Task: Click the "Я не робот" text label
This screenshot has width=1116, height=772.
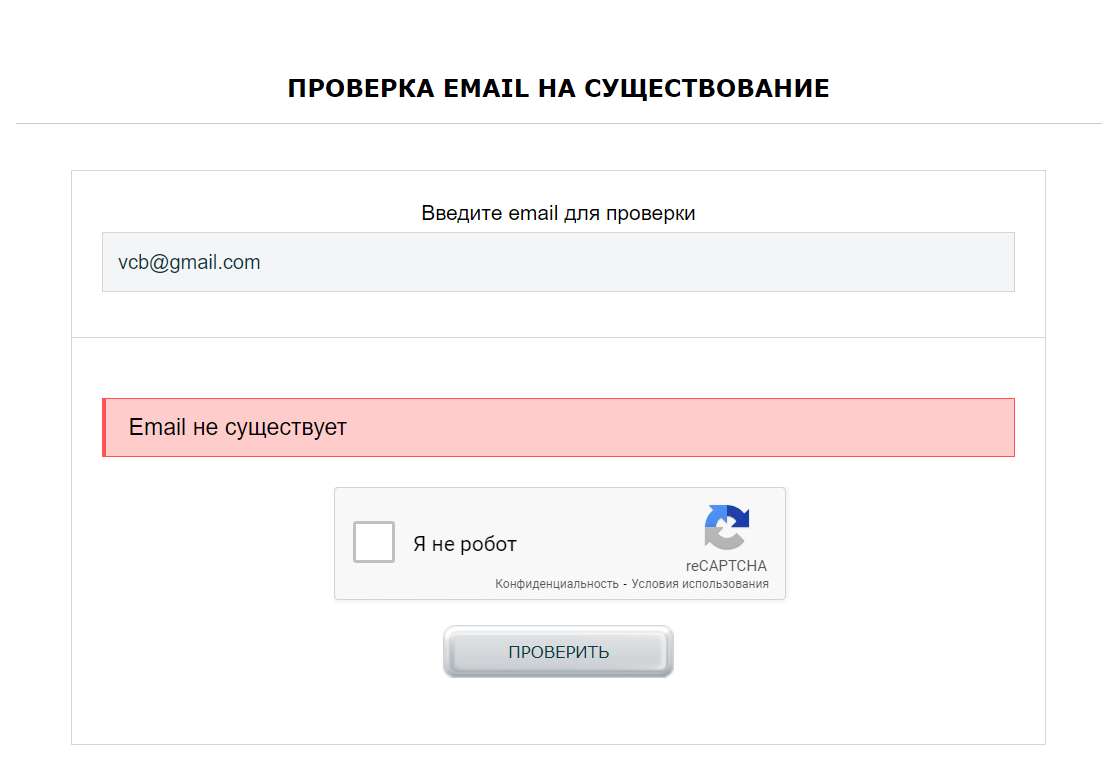Action: click(x=465, y=544)
